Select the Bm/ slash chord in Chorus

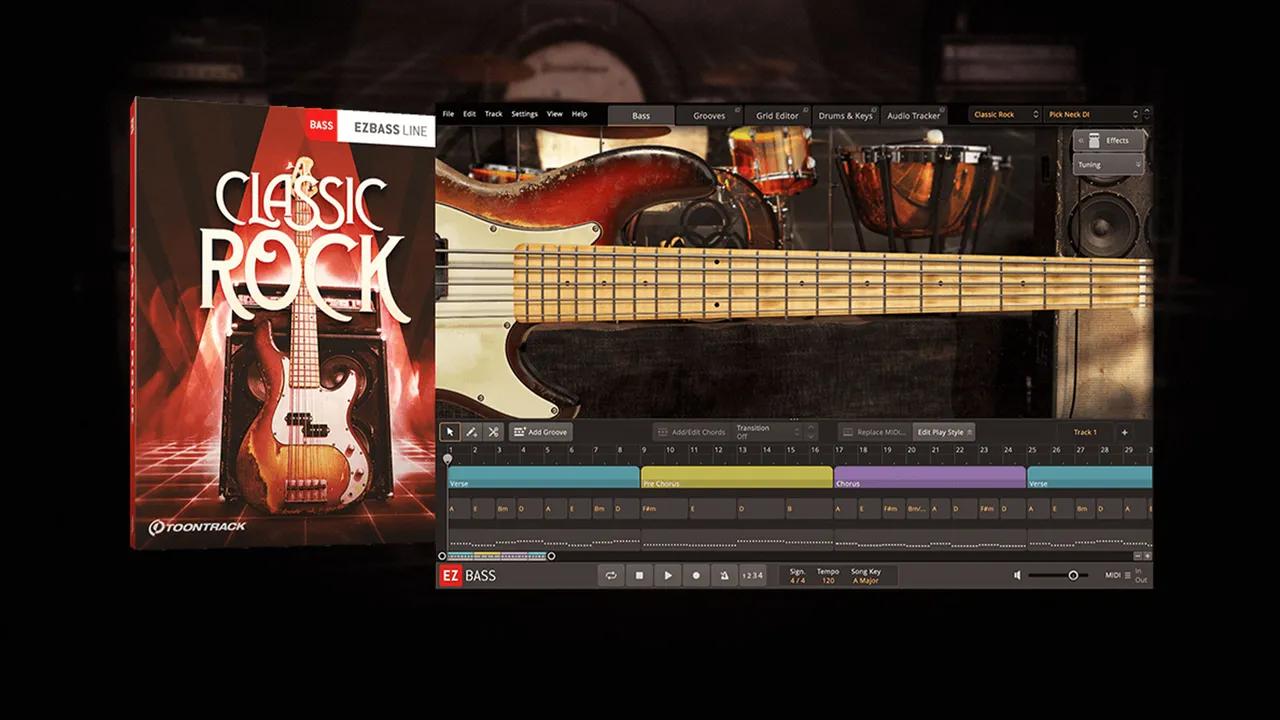(918, 509)
